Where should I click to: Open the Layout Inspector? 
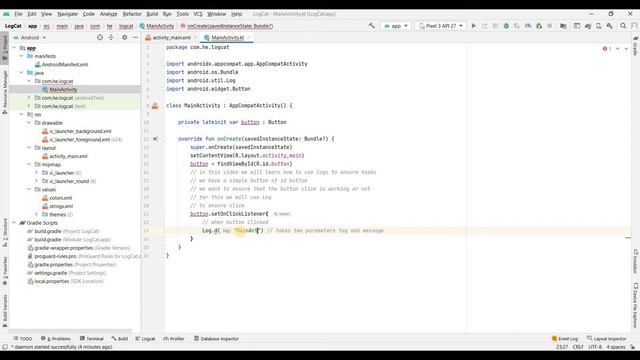click(607, 339)
